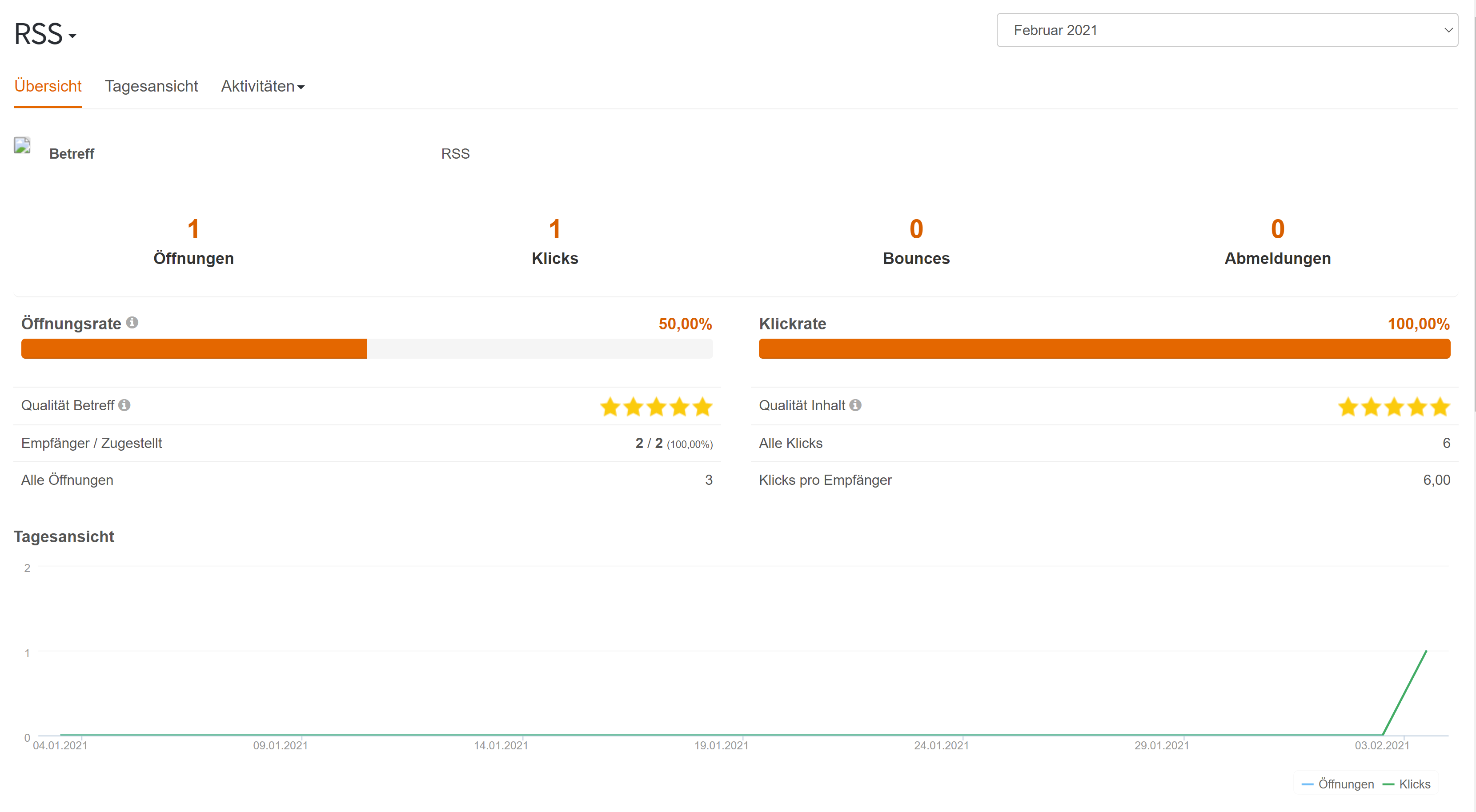The image size is (1476, 812).
Task: Click the Bounces count of 0
Action: click(916, 229)
